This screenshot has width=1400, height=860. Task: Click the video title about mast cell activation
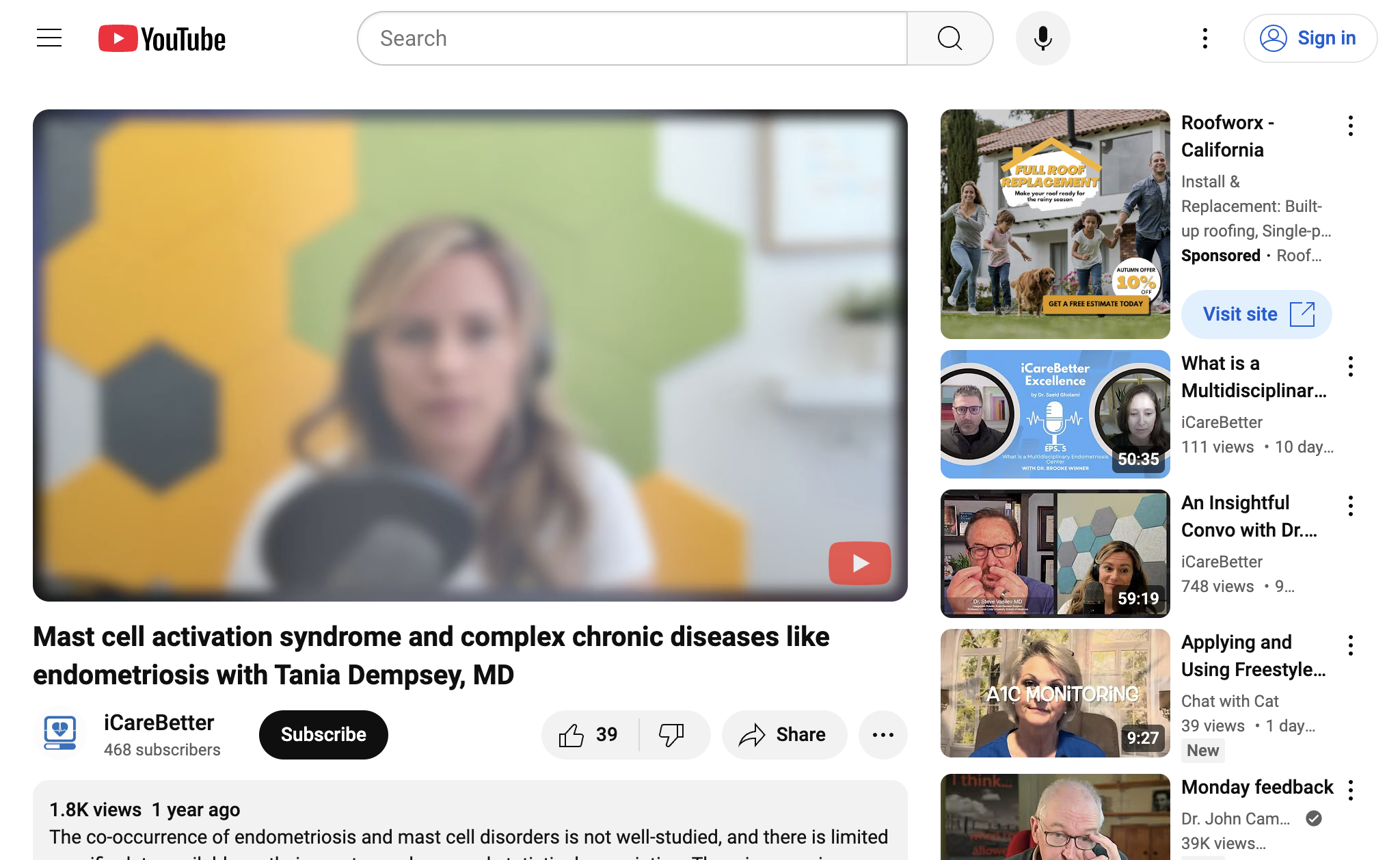tap(431, 656)
